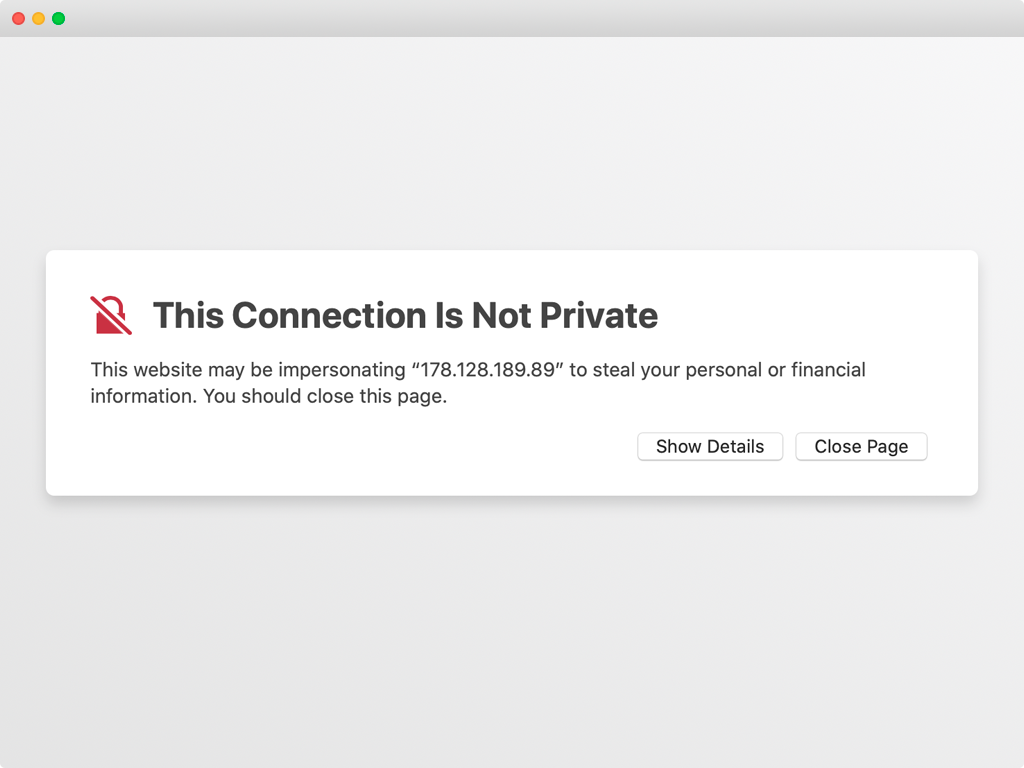Maximize the window using the green button
Image resolution: width=1024 pixels, height=768 pixels.
pyautogui.click(x=58, y=18)
